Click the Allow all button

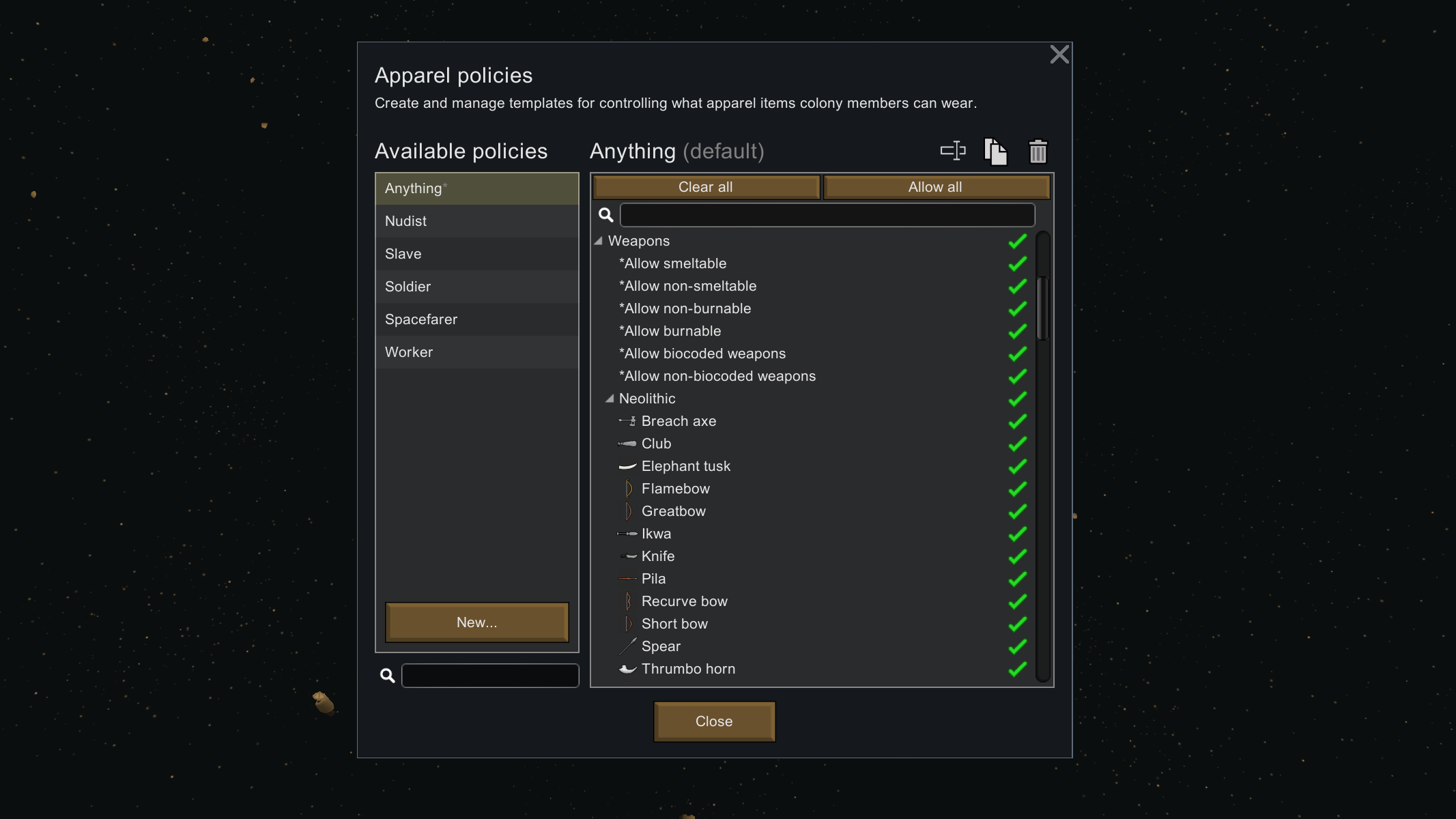coord(935,187)
